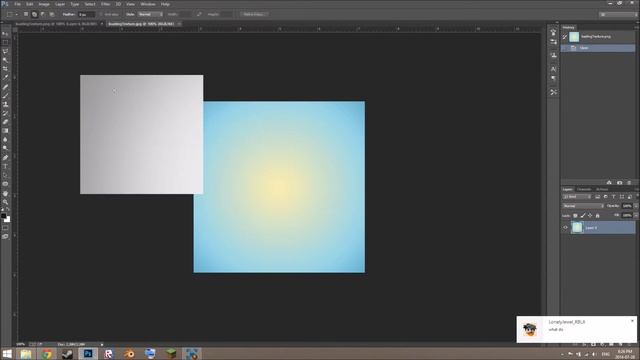Toggle Layer 0 visibility eye
Image resolution: width=640 pixels, height=360 pixels.
[x=565, y=228]
